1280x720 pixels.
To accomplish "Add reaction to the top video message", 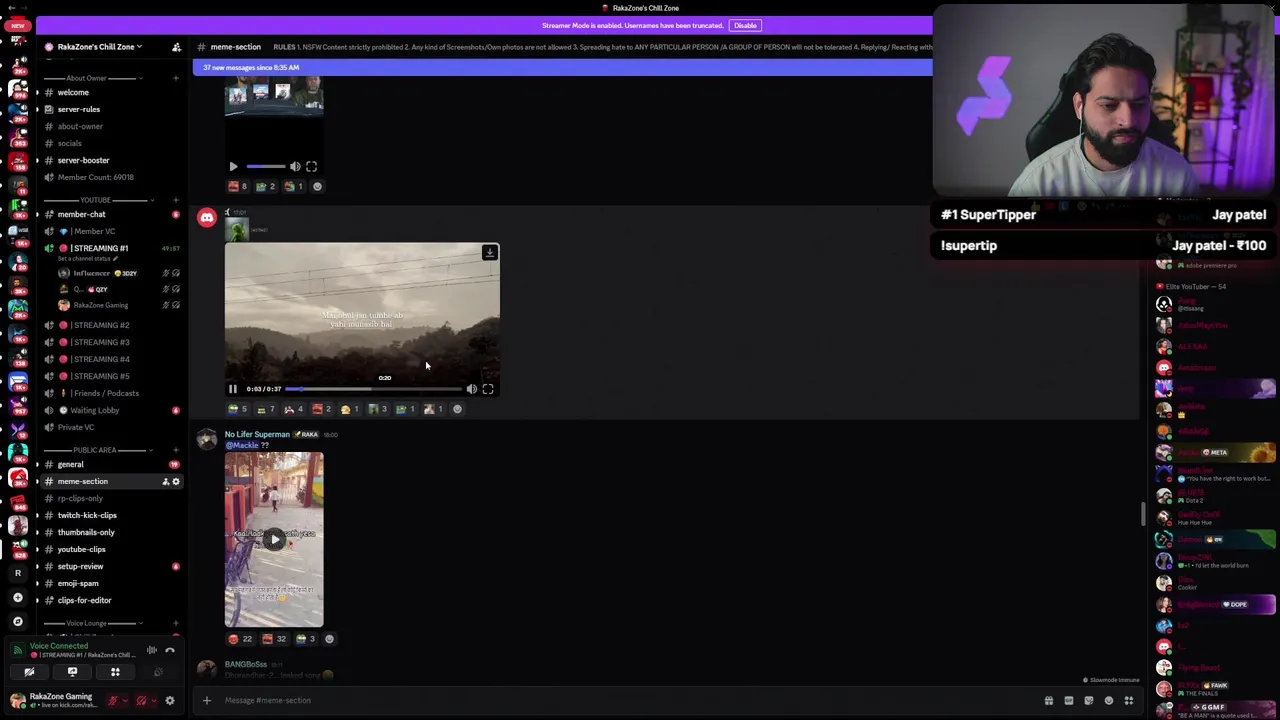I will click(318, 186).
